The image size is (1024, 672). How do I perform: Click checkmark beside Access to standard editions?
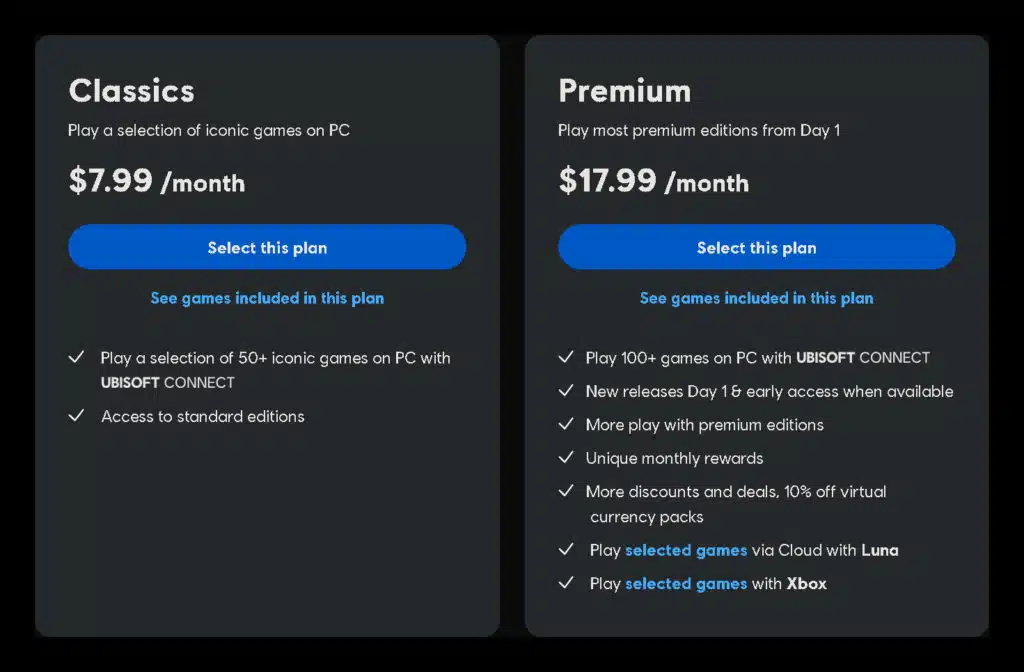pos(76,415)
